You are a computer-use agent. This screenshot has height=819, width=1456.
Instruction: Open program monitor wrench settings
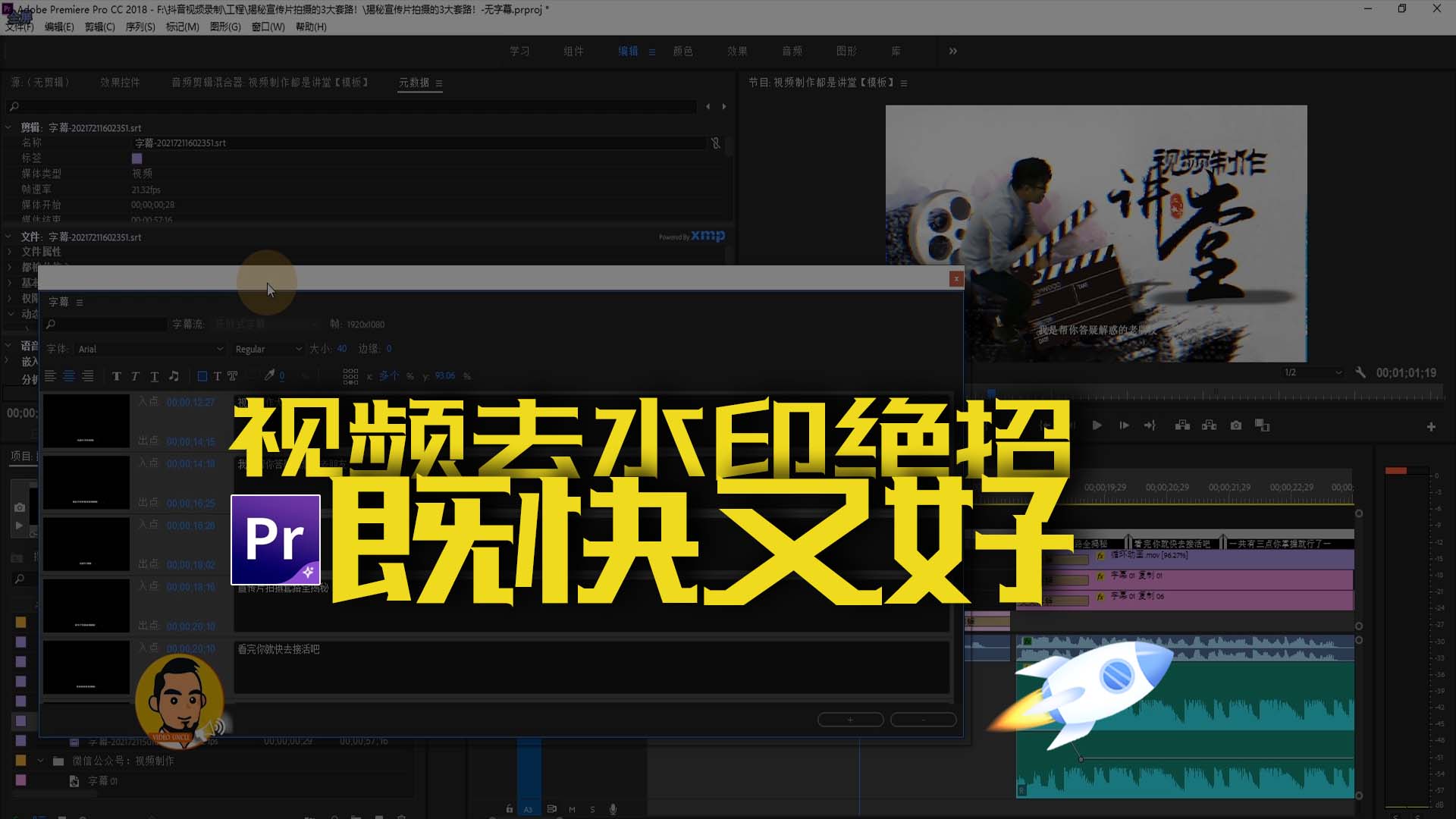[x=1360, y=372]
